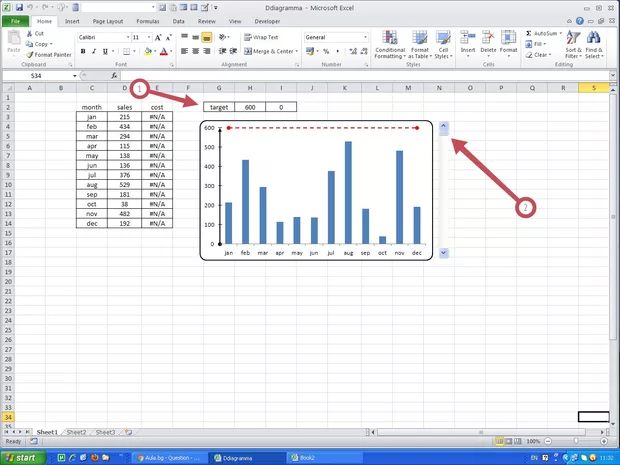Viewport: 620px width, 465px height.
Task: Toggle Middle Align vertical alignment
Action: (195, 37)
